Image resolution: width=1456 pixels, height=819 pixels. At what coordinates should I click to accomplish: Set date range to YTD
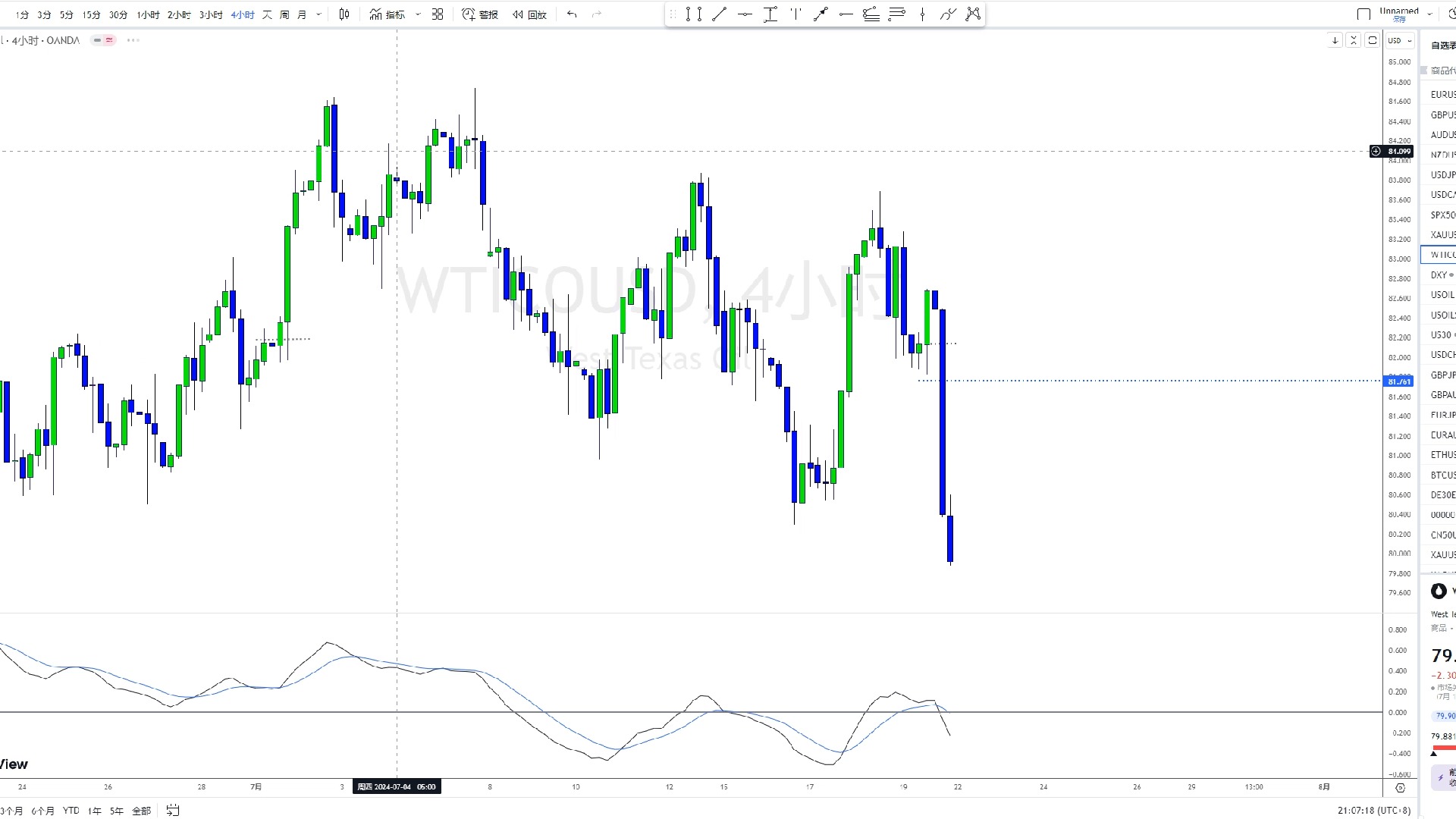click(x=71, y=811)
